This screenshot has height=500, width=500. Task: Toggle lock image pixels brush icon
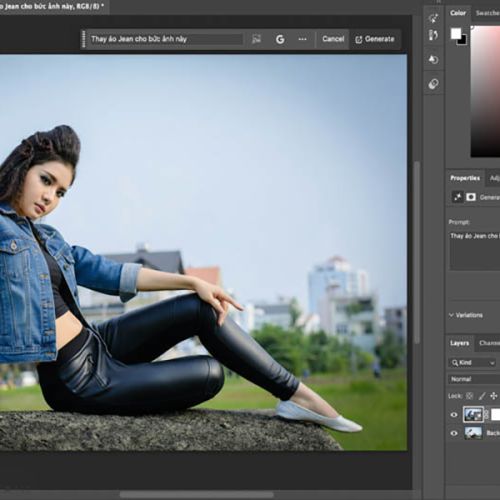482,396
